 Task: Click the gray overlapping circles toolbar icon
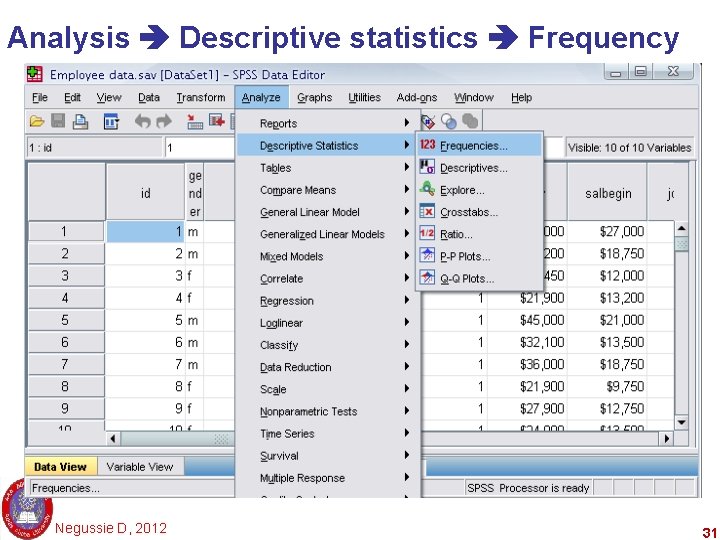click(470, 122)
